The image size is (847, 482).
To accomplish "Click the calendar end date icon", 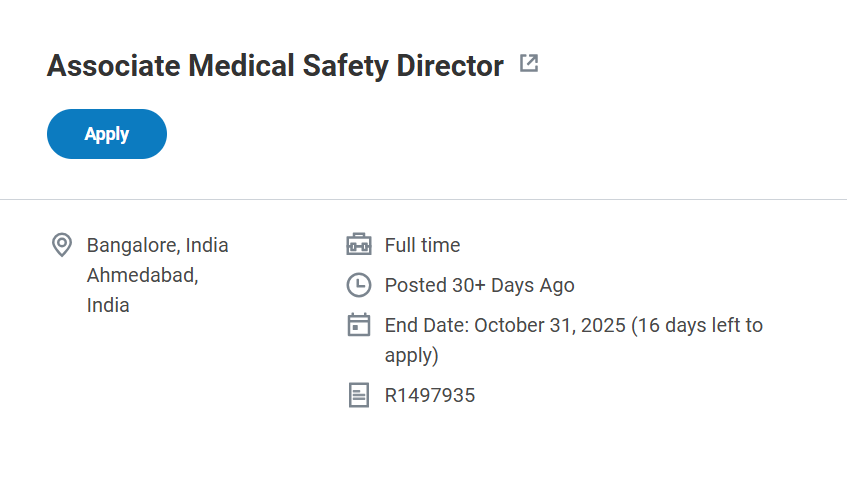I will pyautogui.click(x=358, y=325).
